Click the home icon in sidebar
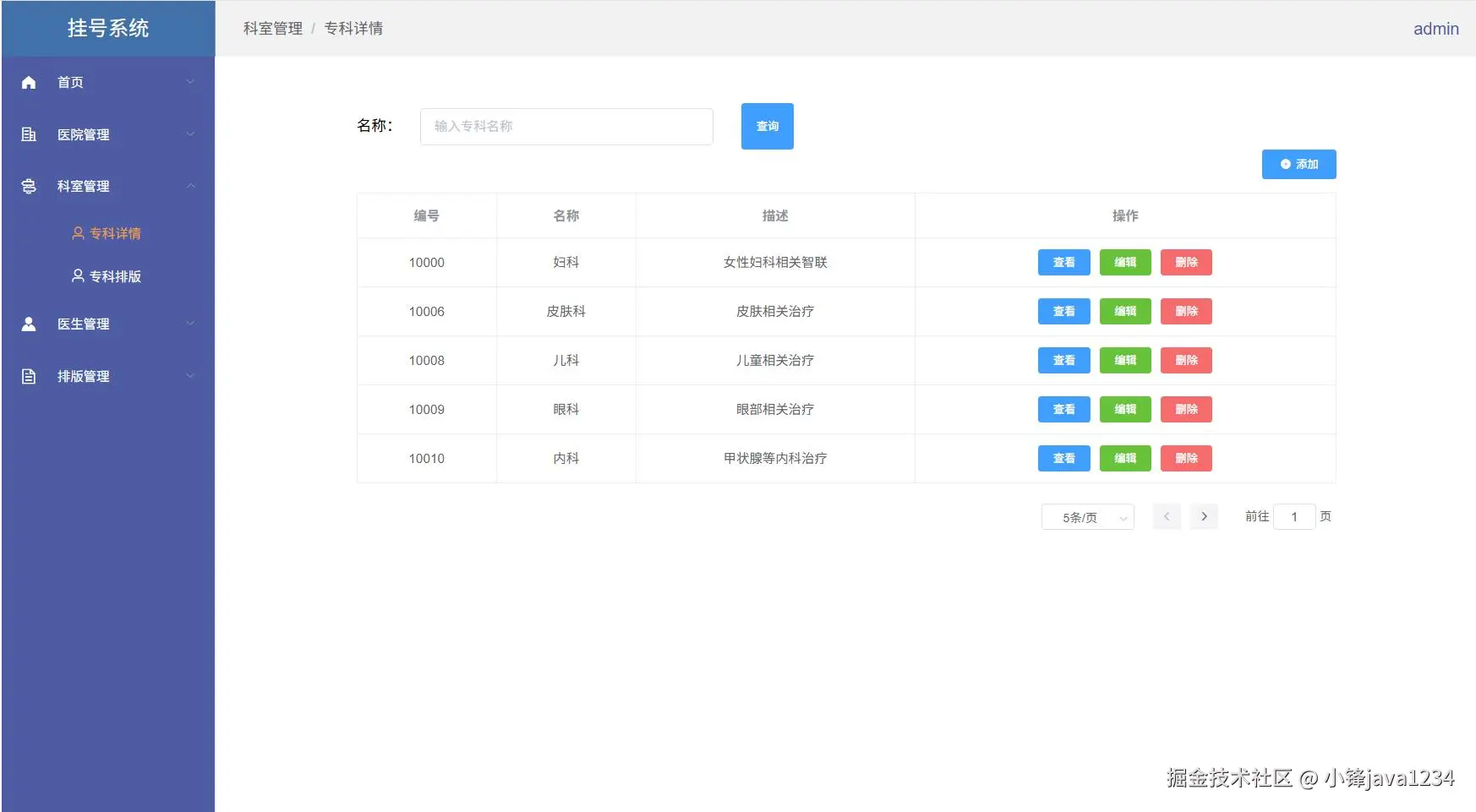 tap(29, 82)
